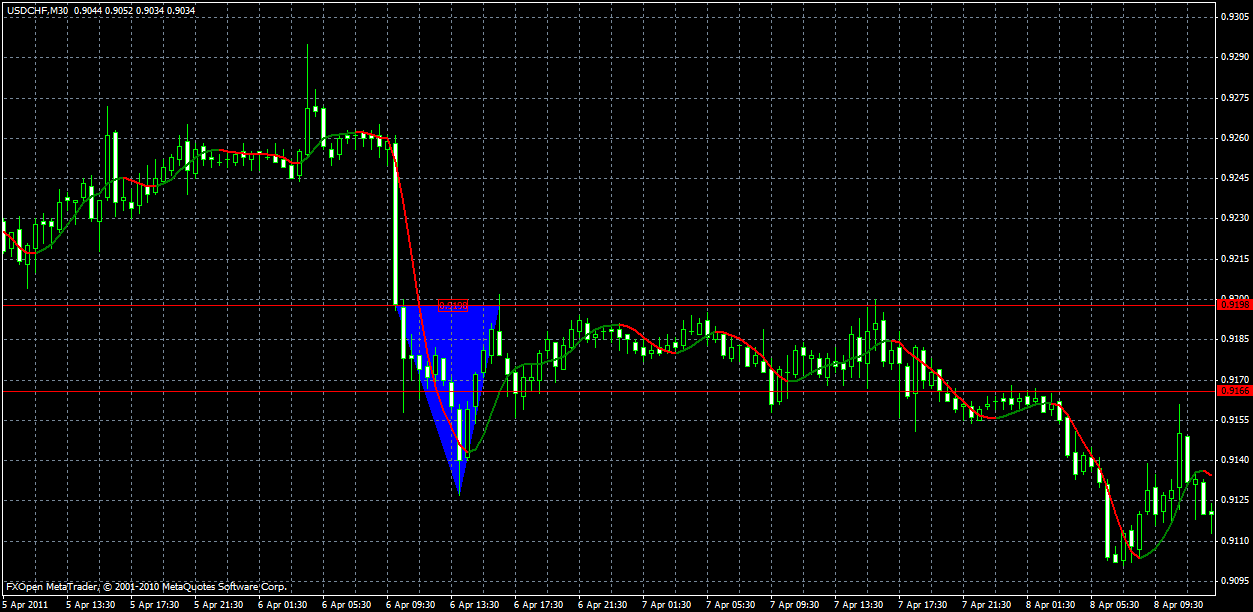
Task: Select the 8 Apr 09:30 time axis label
Action: click(1180, 604)
